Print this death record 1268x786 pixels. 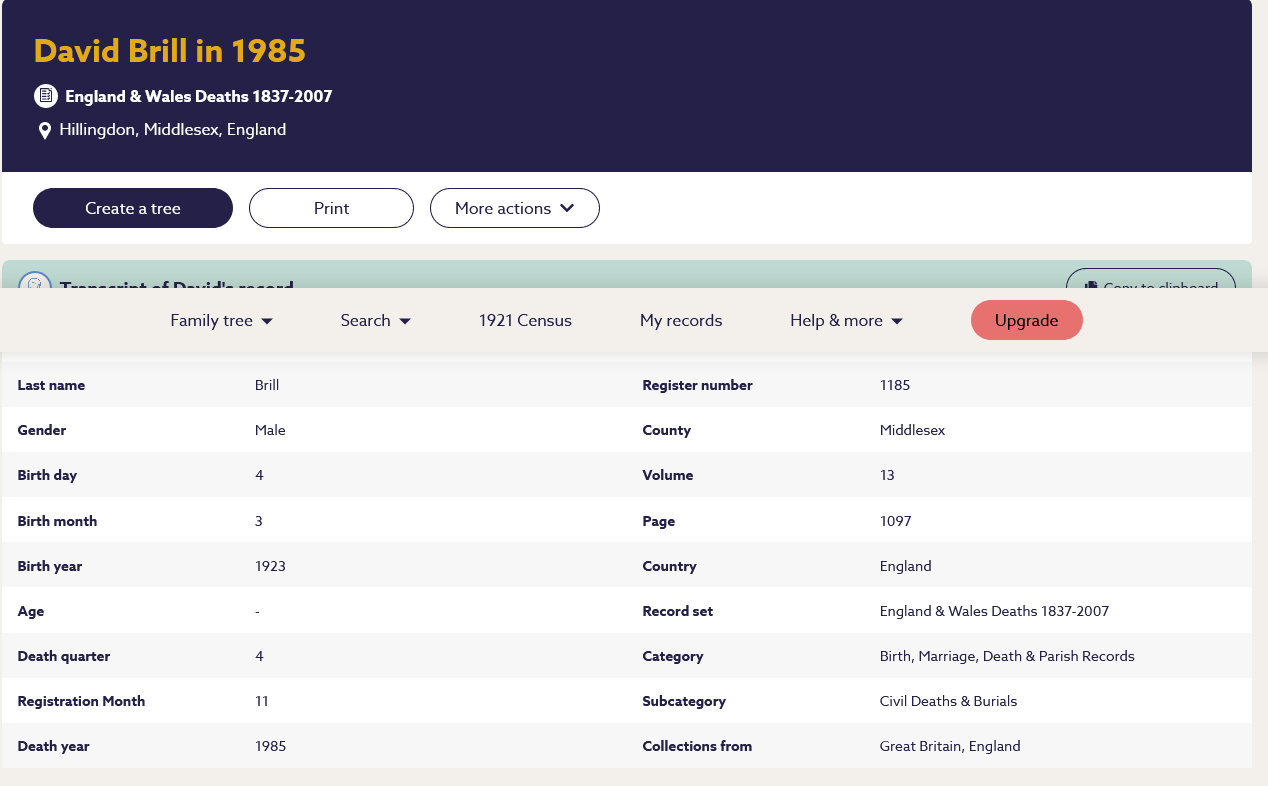[331, 208]
